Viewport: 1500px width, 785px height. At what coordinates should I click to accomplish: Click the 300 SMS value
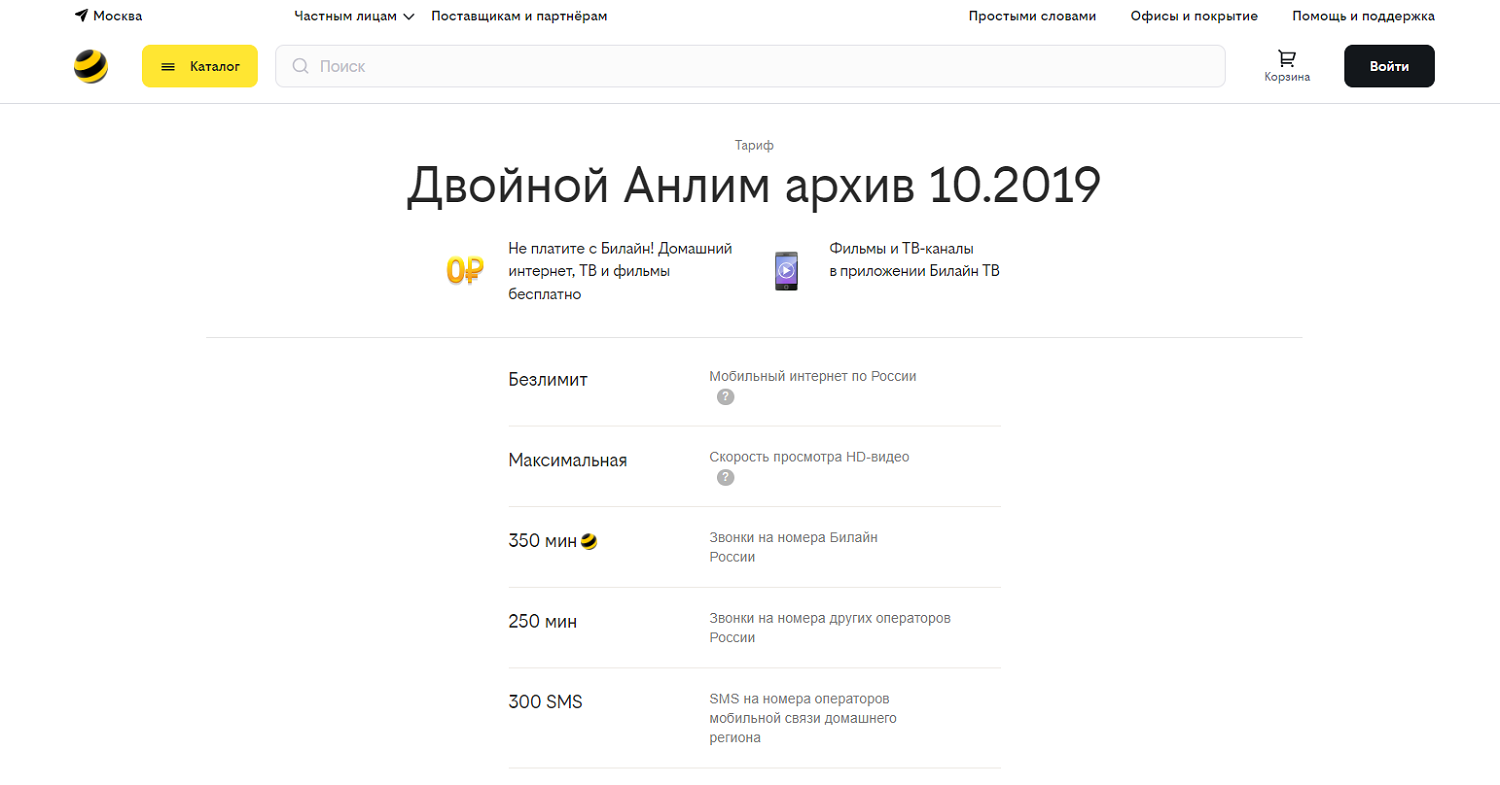(545, 702)
